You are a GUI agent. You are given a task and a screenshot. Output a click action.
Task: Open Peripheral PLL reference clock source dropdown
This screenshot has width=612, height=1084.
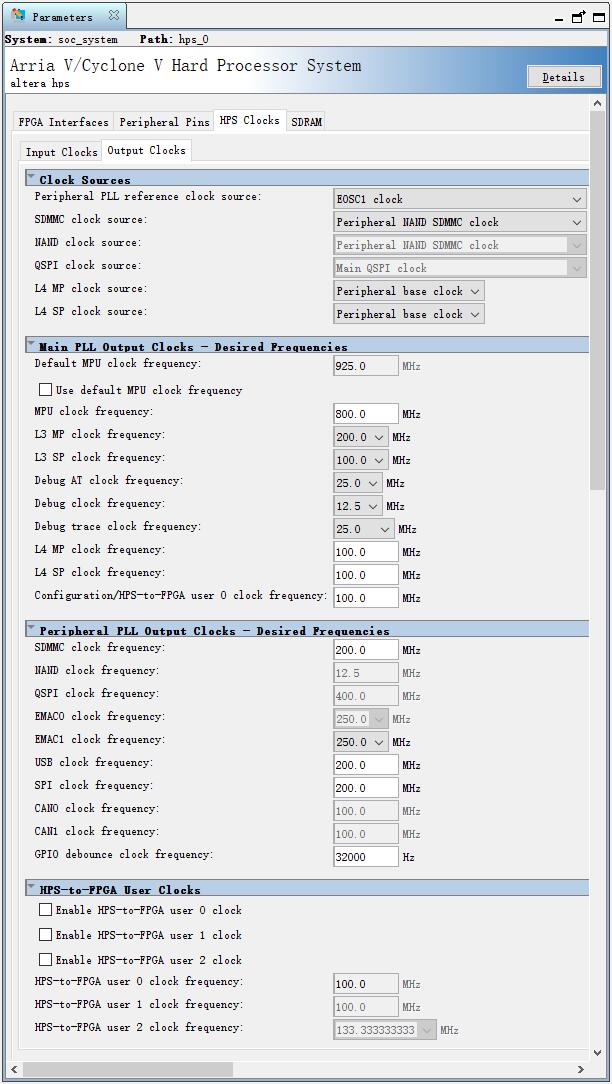pyautogui.click(x=460, y=199)
